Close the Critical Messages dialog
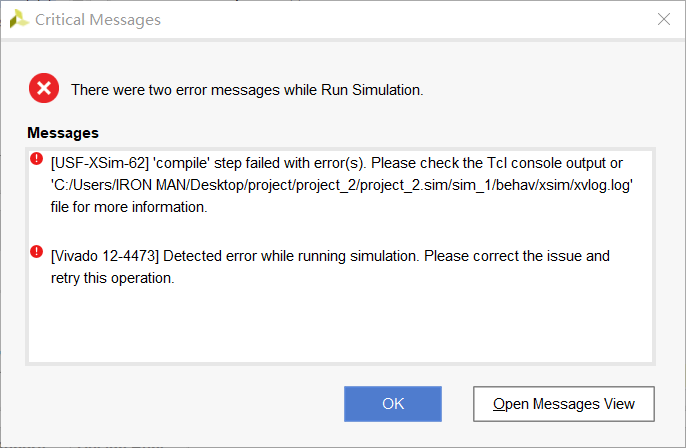686x448 pixels. point(664,20)
